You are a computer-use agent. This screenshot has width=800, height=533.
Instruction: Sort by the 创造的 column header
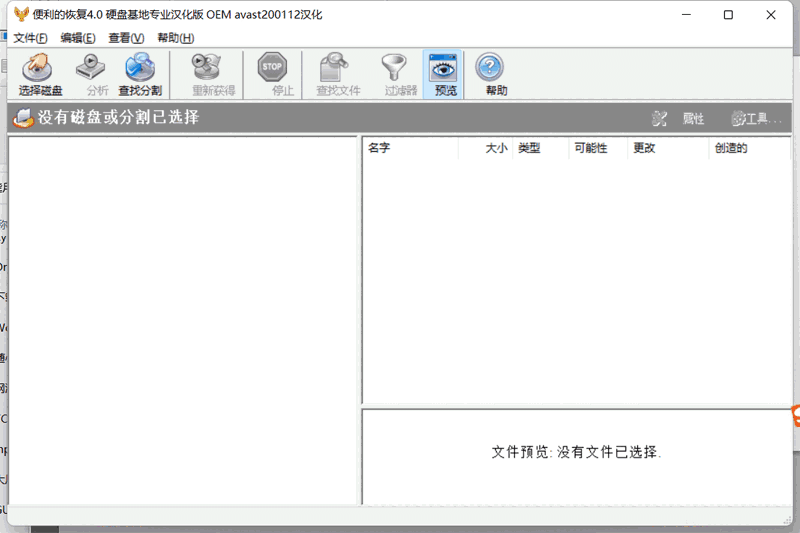750,148
